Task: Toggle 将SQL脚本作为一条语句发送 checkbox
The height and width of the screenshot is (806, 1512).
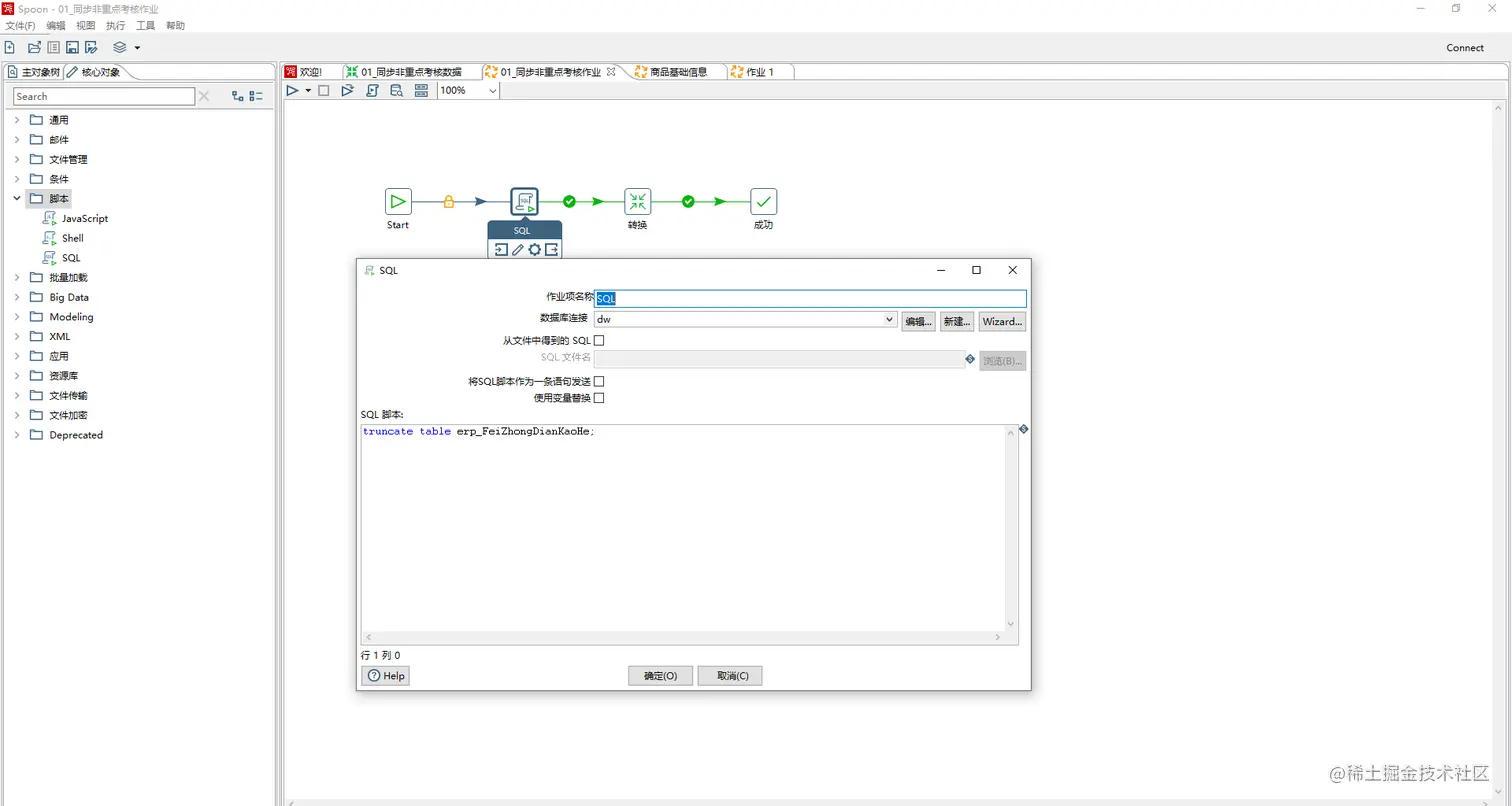Action: pos(599,381)
